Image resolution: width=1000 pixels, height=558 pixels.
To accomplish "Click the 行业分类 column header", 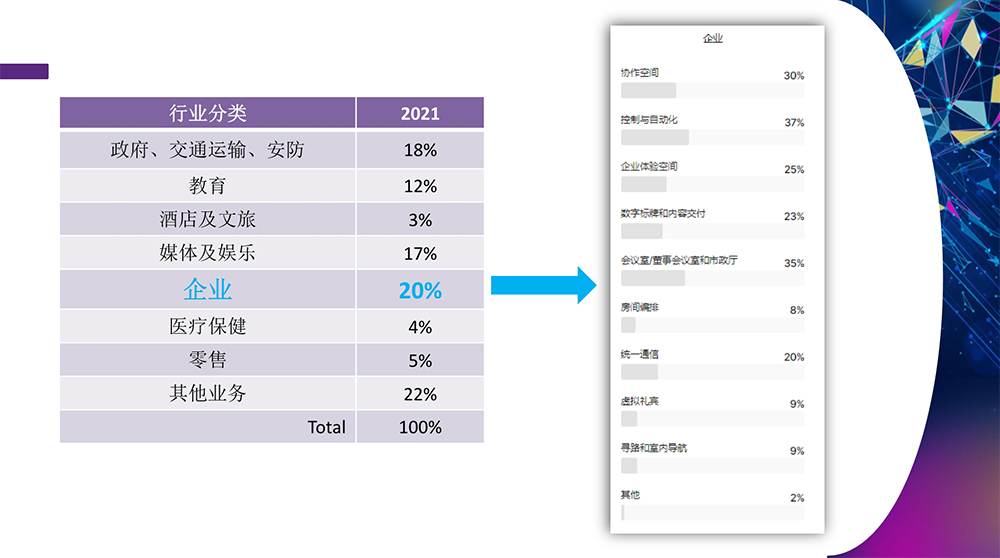I will (x=208, y=113).
